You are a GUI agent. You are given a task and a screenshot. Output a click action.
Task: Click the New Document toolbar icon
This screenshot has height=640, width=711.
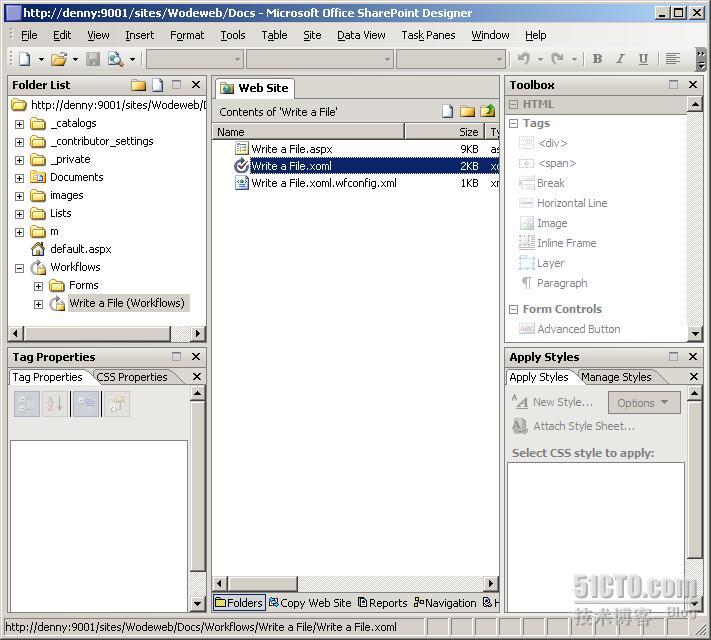pos(24,59)
